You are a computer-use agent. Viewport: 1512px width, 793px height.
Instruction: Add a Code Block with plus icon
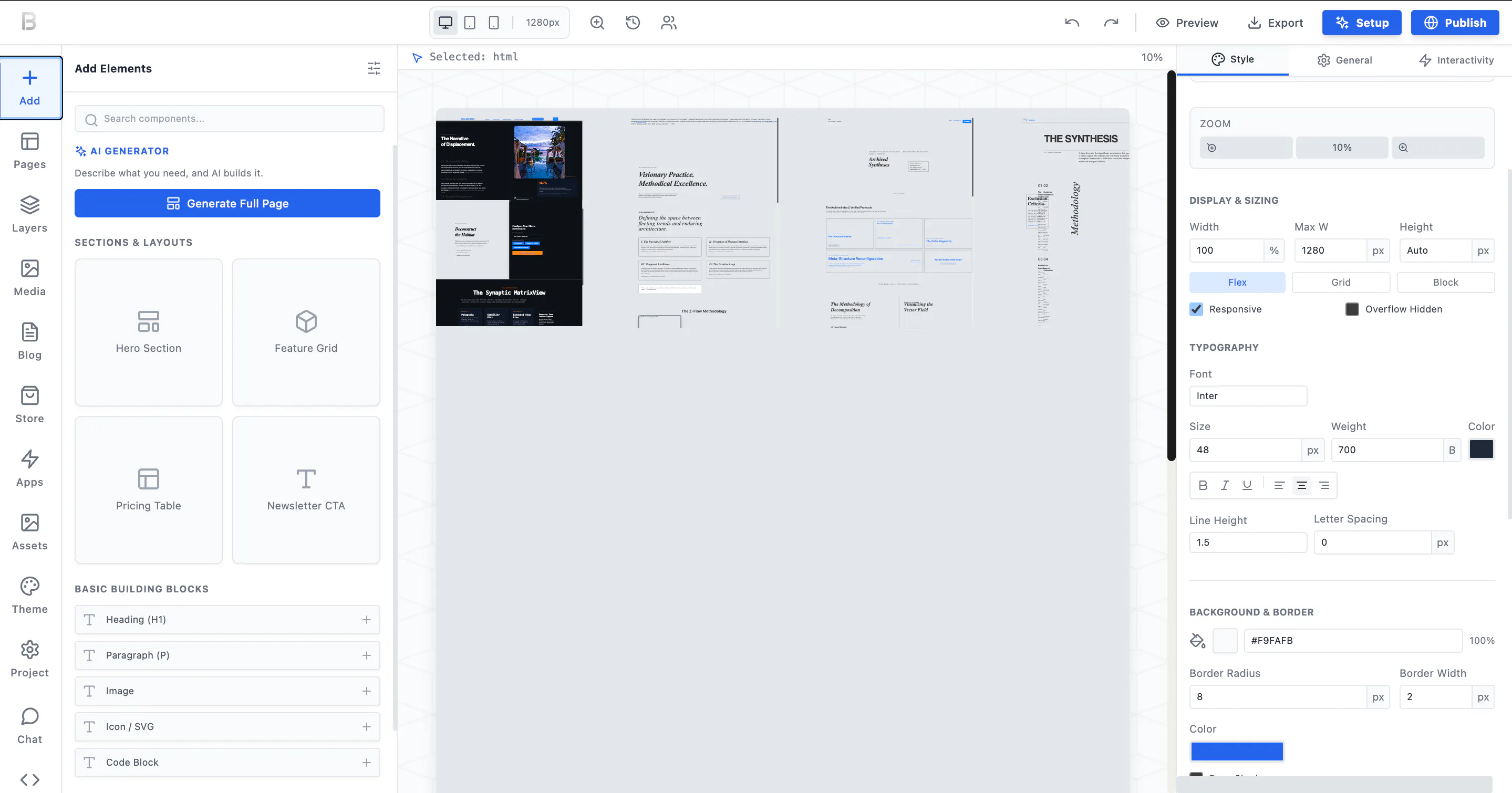(x=367, y=763)
